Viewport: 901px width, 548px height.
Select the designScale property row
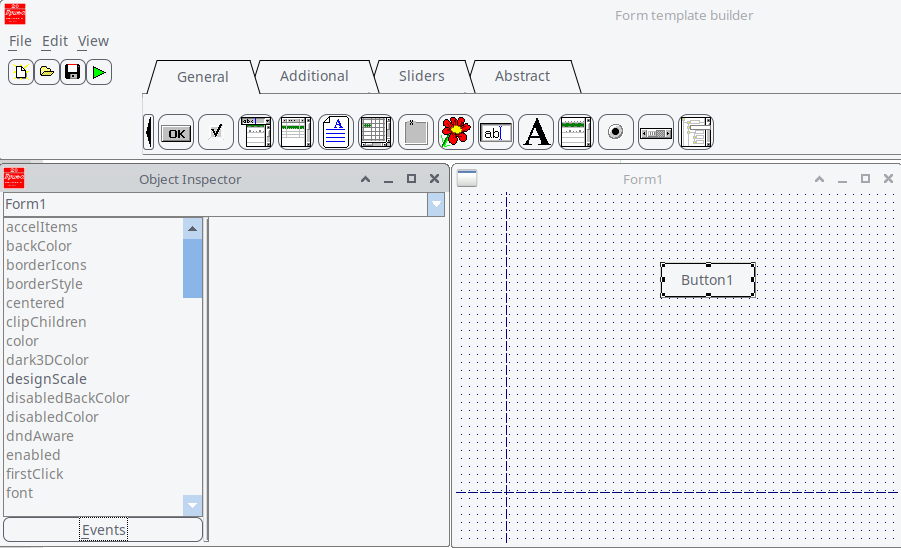click(46, 379)
